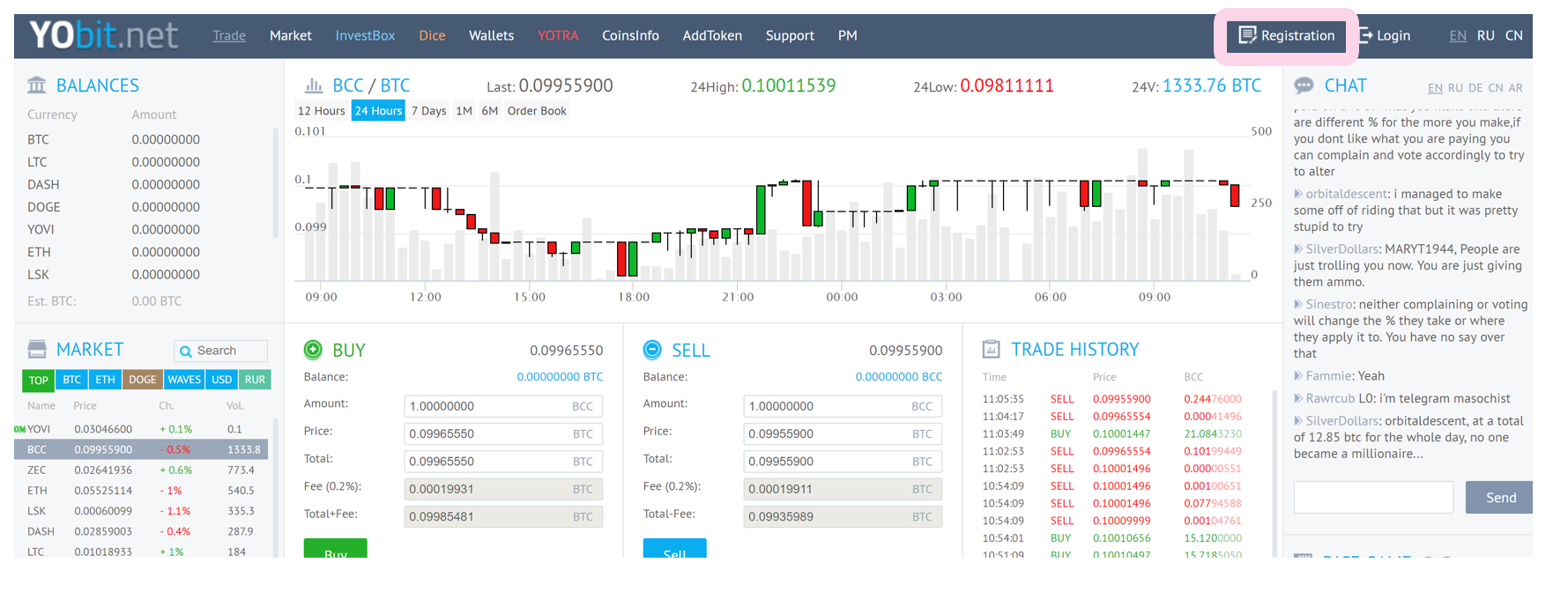Click the green Buy circle icon
This screenshot has width=1568, height=607.
pos(313,350)
